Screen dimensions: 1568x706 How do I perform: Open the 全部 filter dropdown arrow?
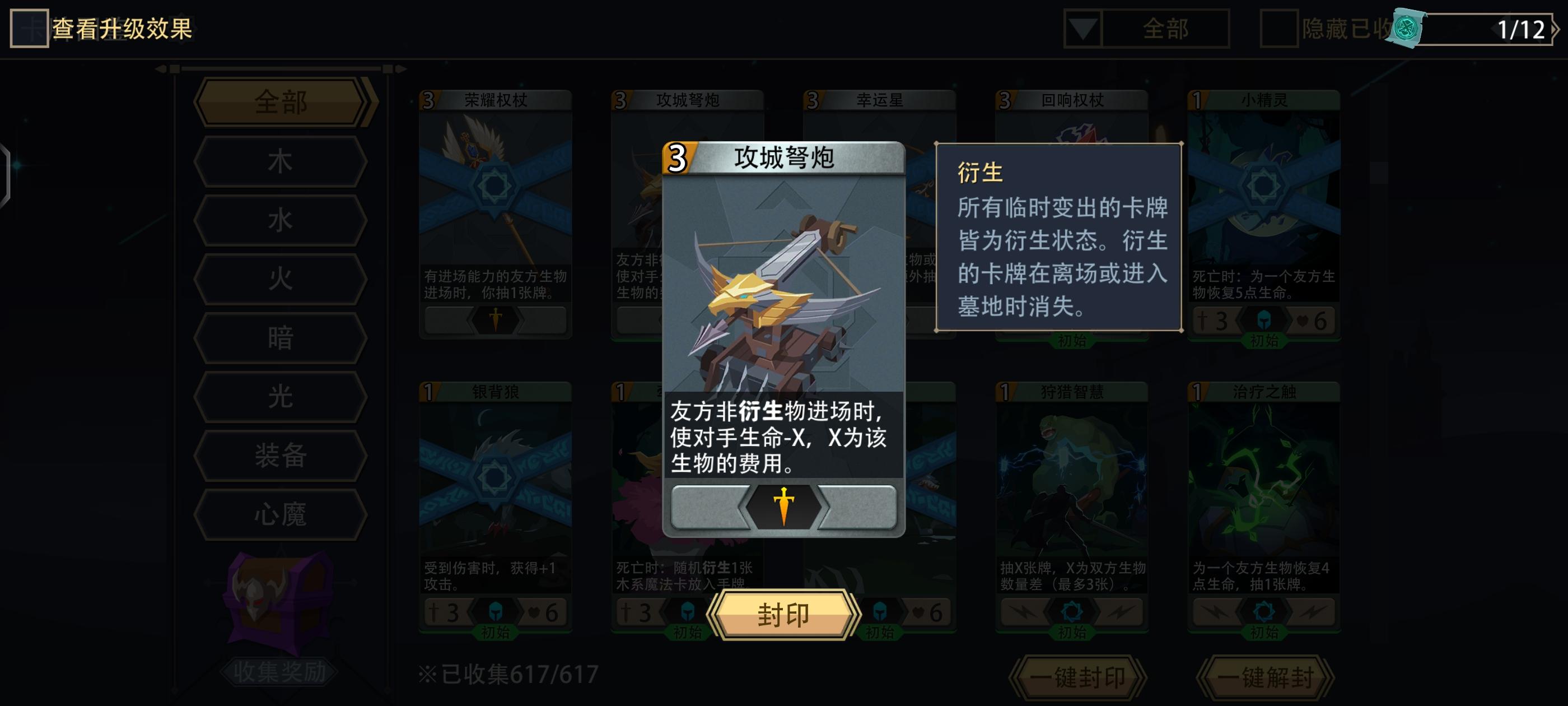[x=1082, y=29]
